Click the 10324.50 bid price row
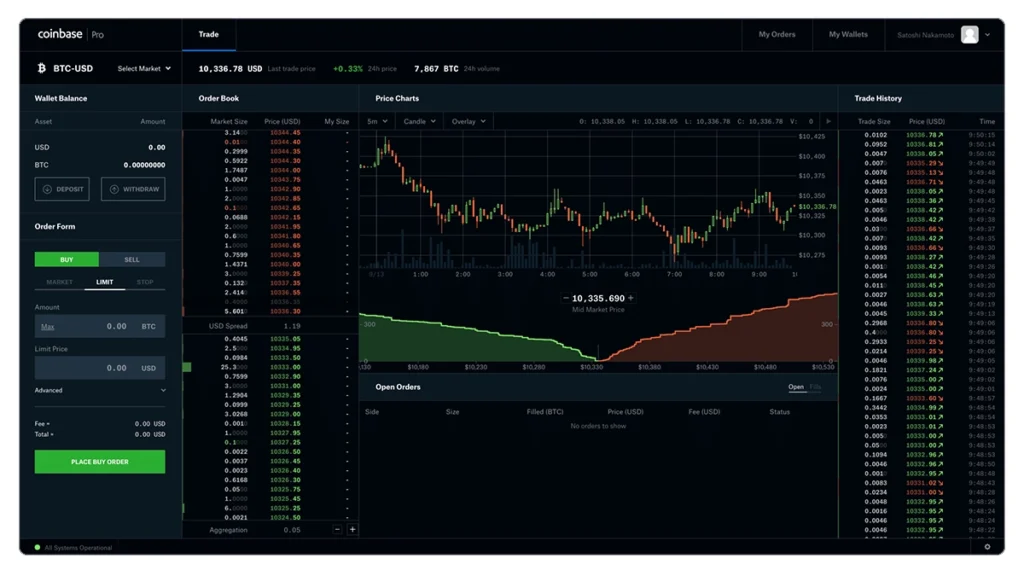 click(269, 518)
